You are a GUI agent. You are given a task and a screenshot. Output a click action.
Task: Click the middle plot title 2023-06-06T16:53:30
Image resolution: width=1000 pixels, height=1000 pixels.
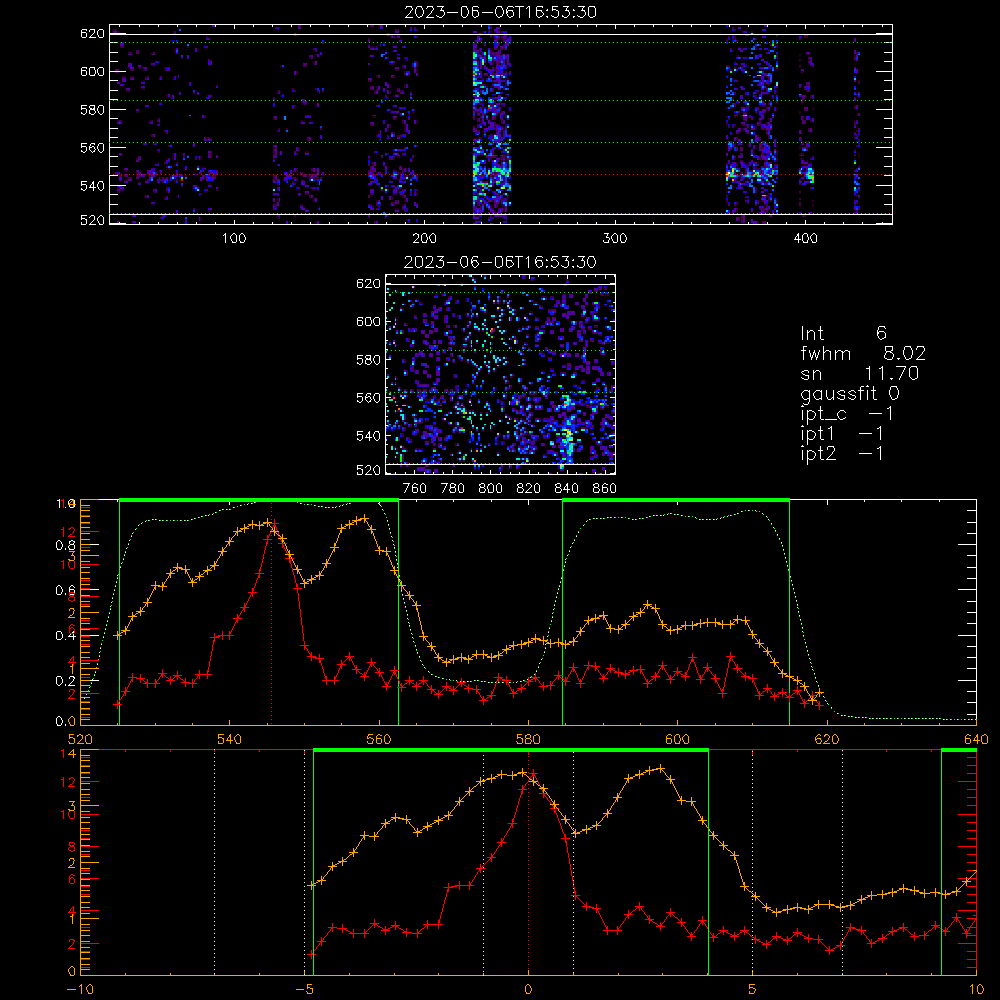[x=500, y=262]
